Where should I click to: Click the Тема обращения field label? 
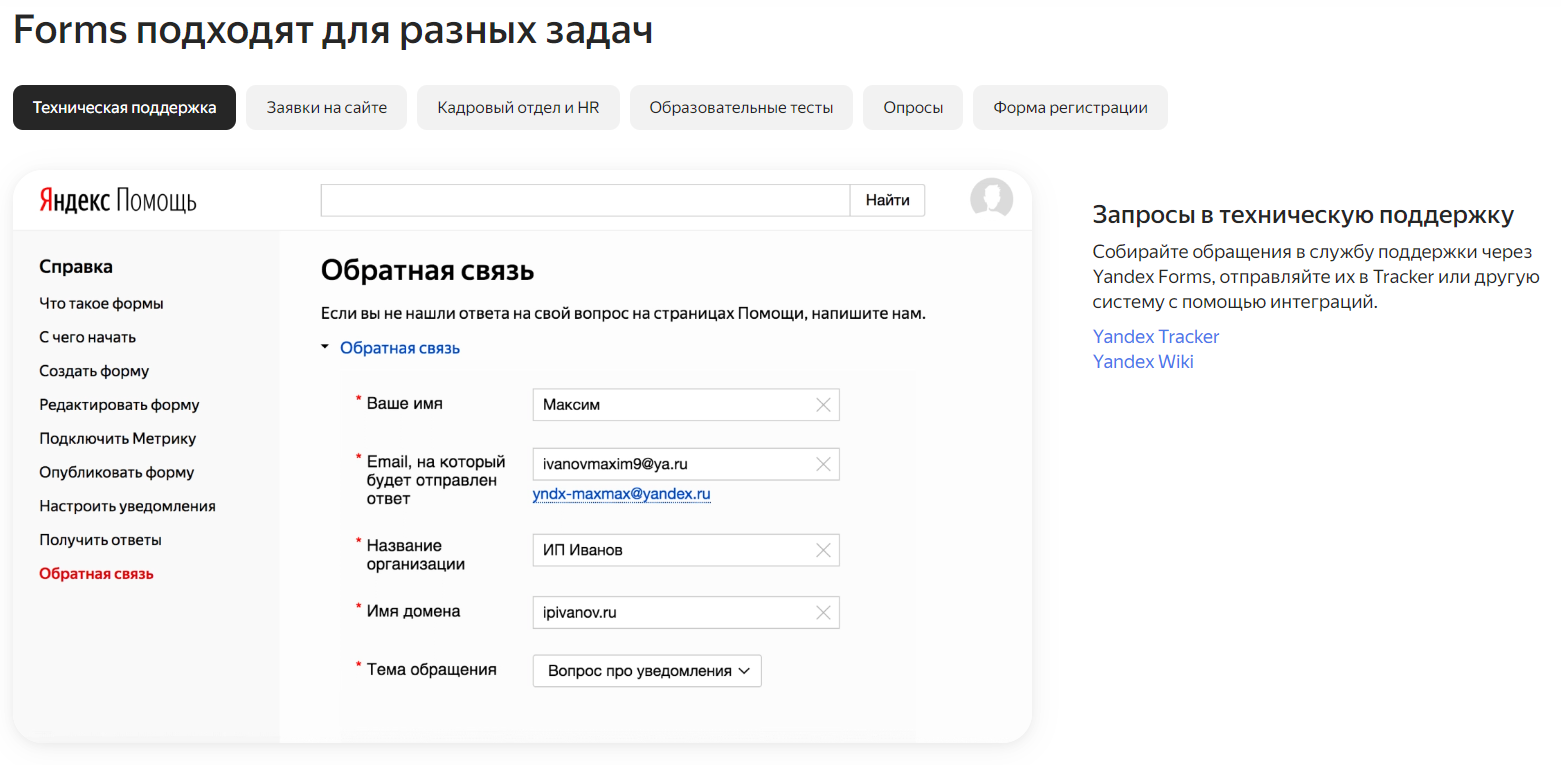point(431,670)
